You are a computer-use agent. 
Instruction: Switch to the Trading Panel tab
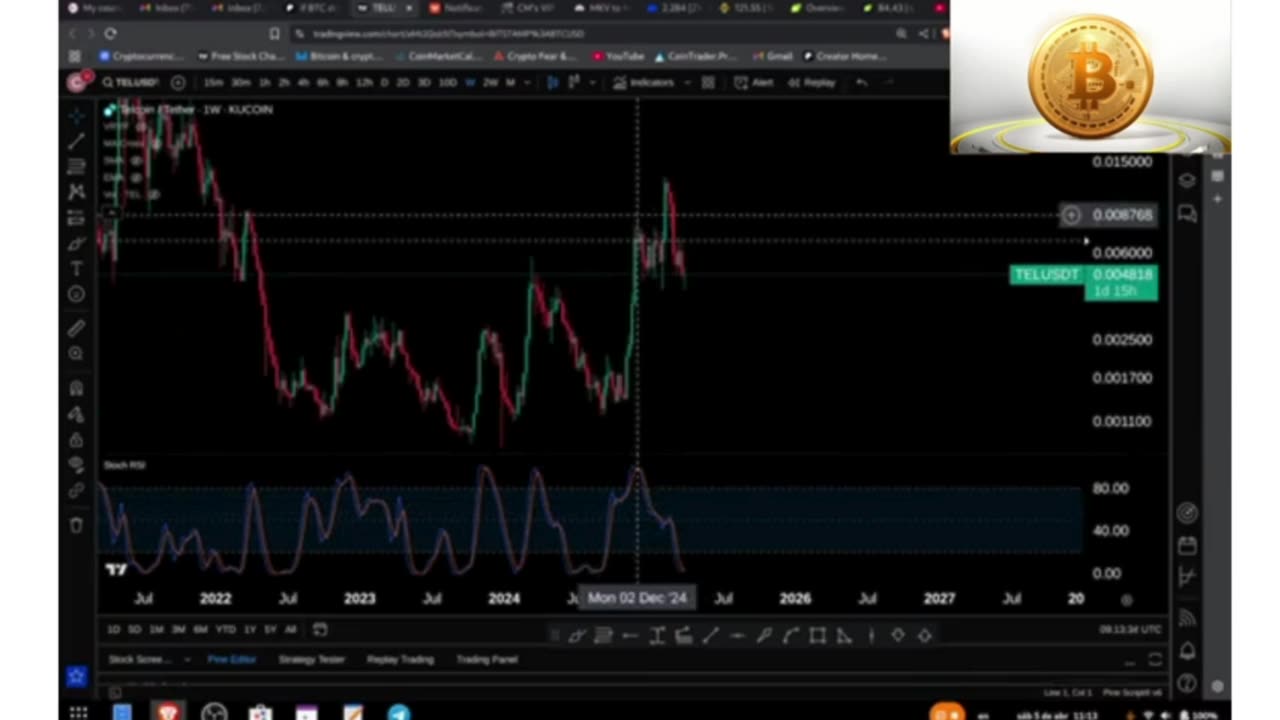point(486,660)
